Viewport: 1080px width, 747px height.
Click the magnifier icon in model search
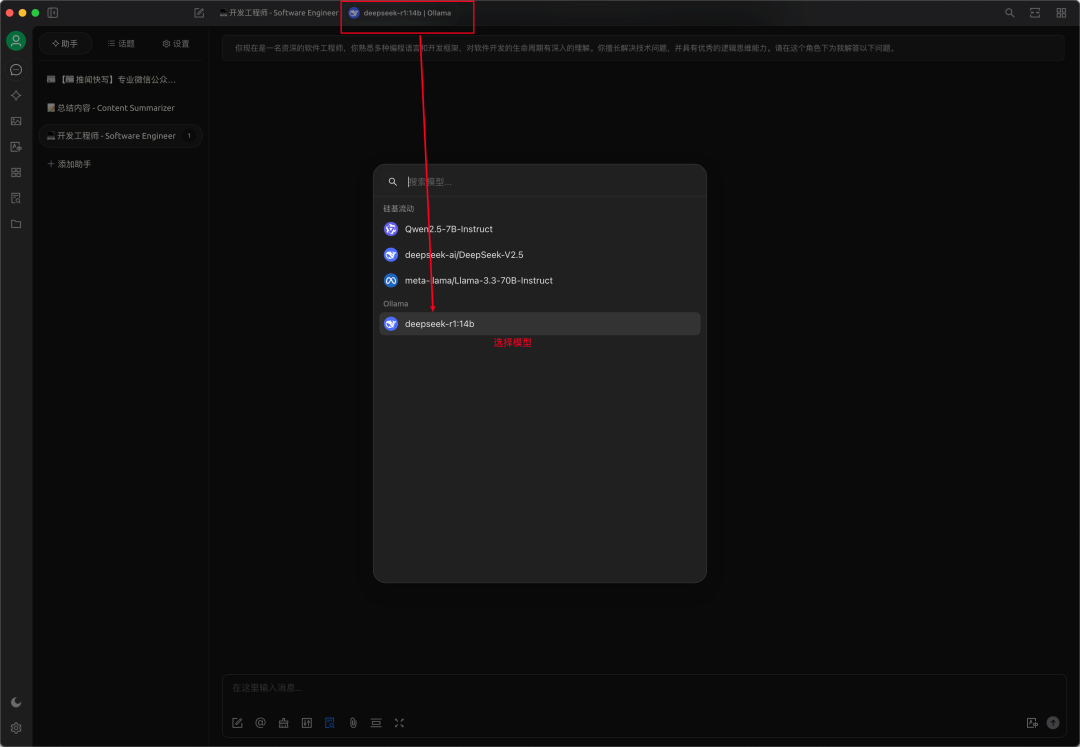click(x=393, y=182)
